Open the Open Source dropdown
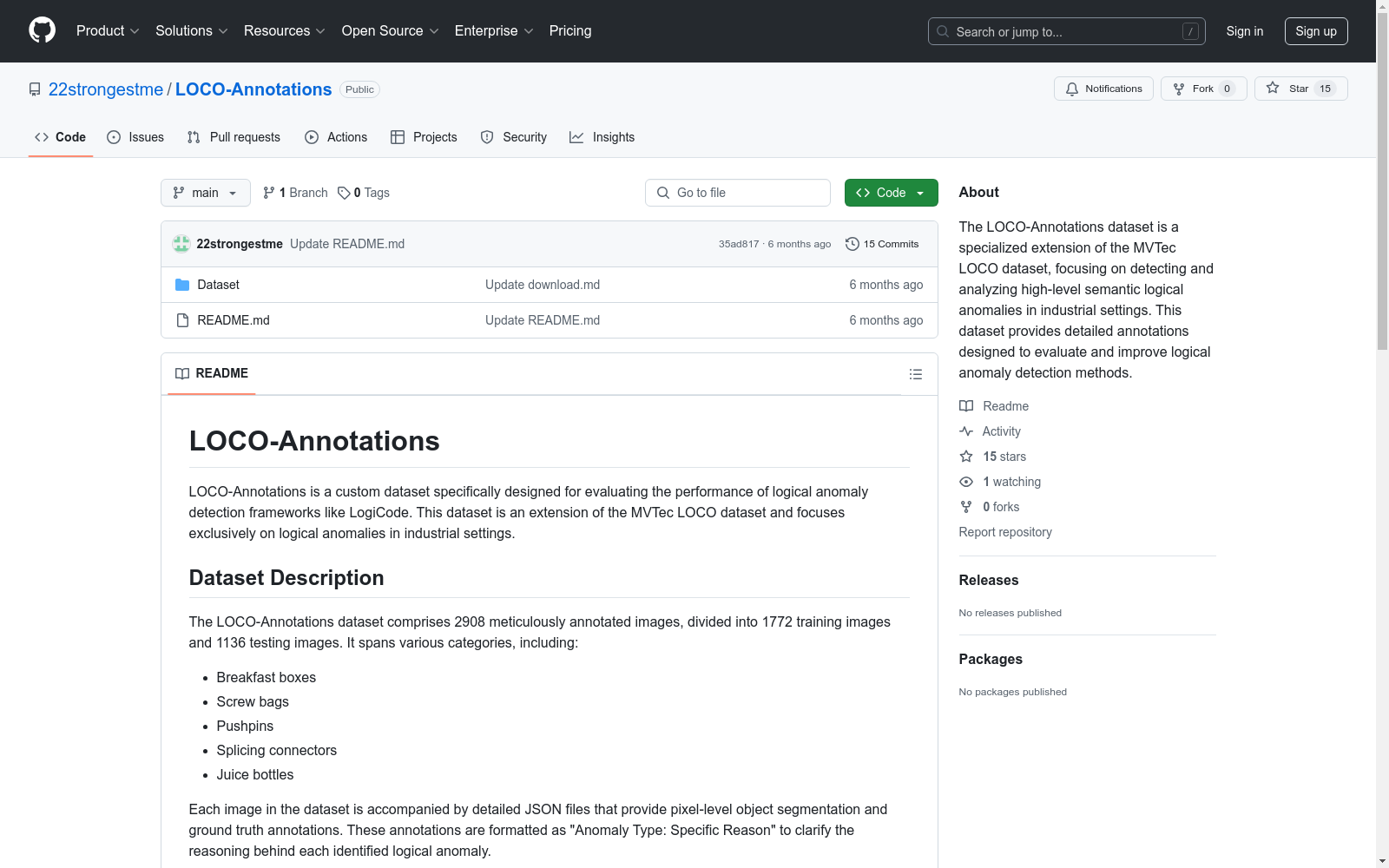 (x=391, y=31)
